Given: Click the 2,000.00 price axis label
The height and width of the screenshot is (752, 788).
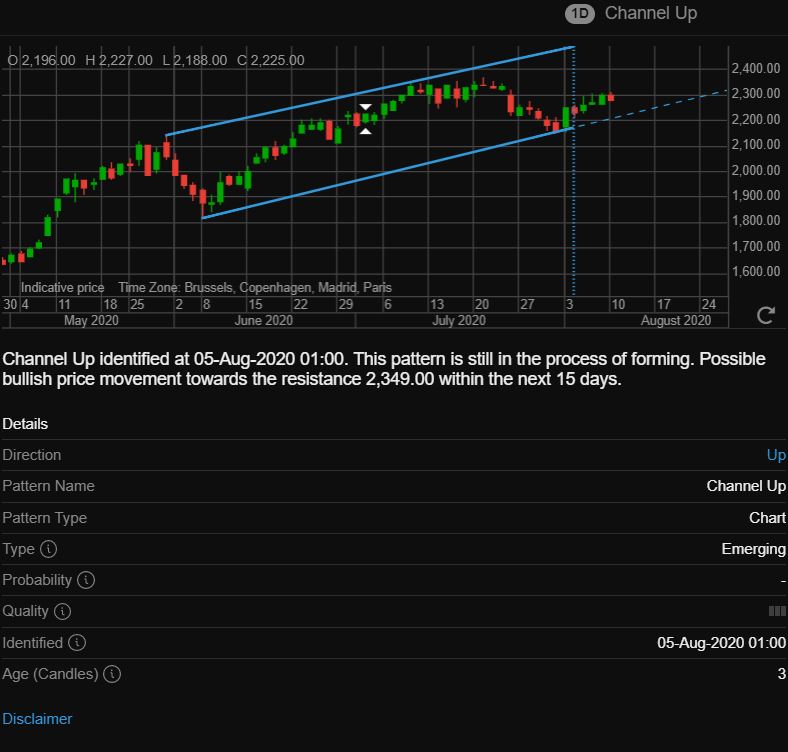Looking at the screenshot, I should (x=756, y=170).
